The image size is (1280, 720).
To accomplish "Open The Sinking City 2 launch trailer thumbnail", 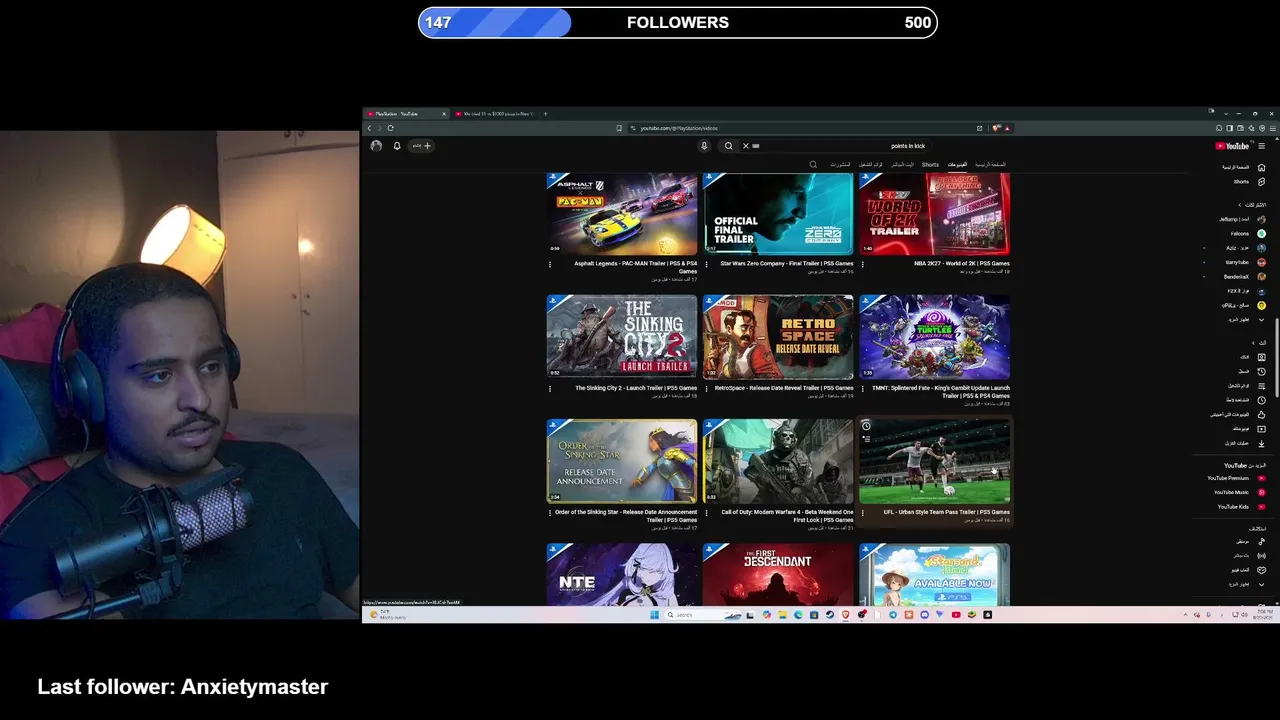I will click(x=622, y=337).
